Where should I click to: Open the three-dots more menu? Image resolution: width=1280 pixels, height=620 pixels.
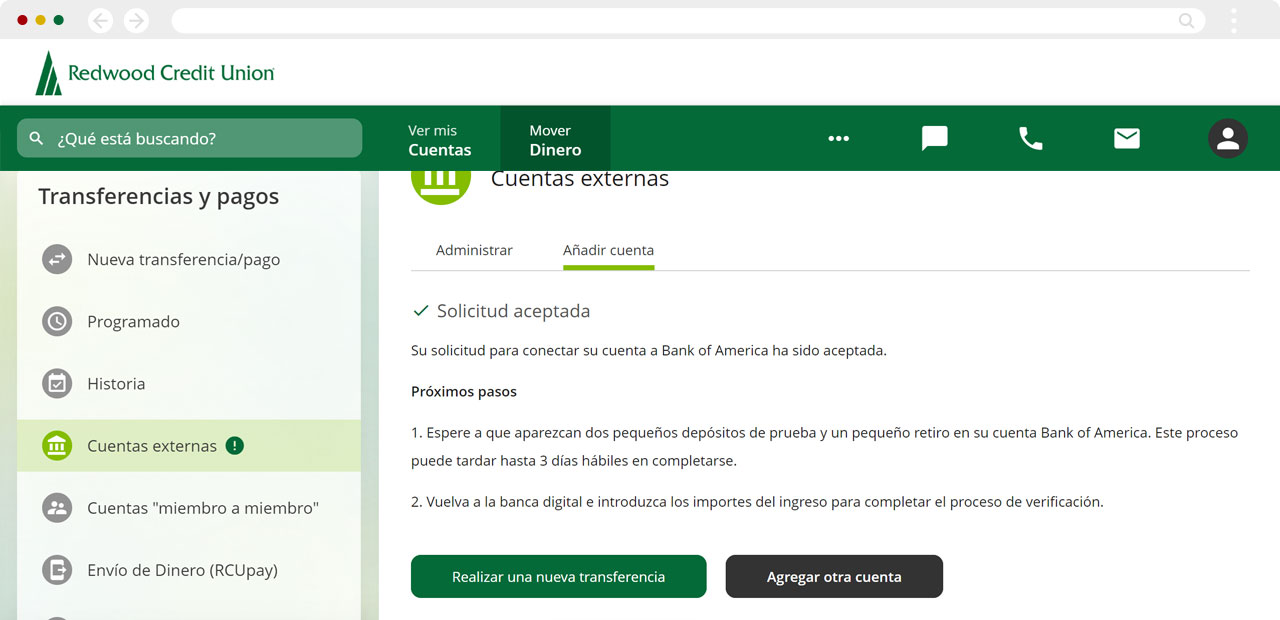[838, 139]
